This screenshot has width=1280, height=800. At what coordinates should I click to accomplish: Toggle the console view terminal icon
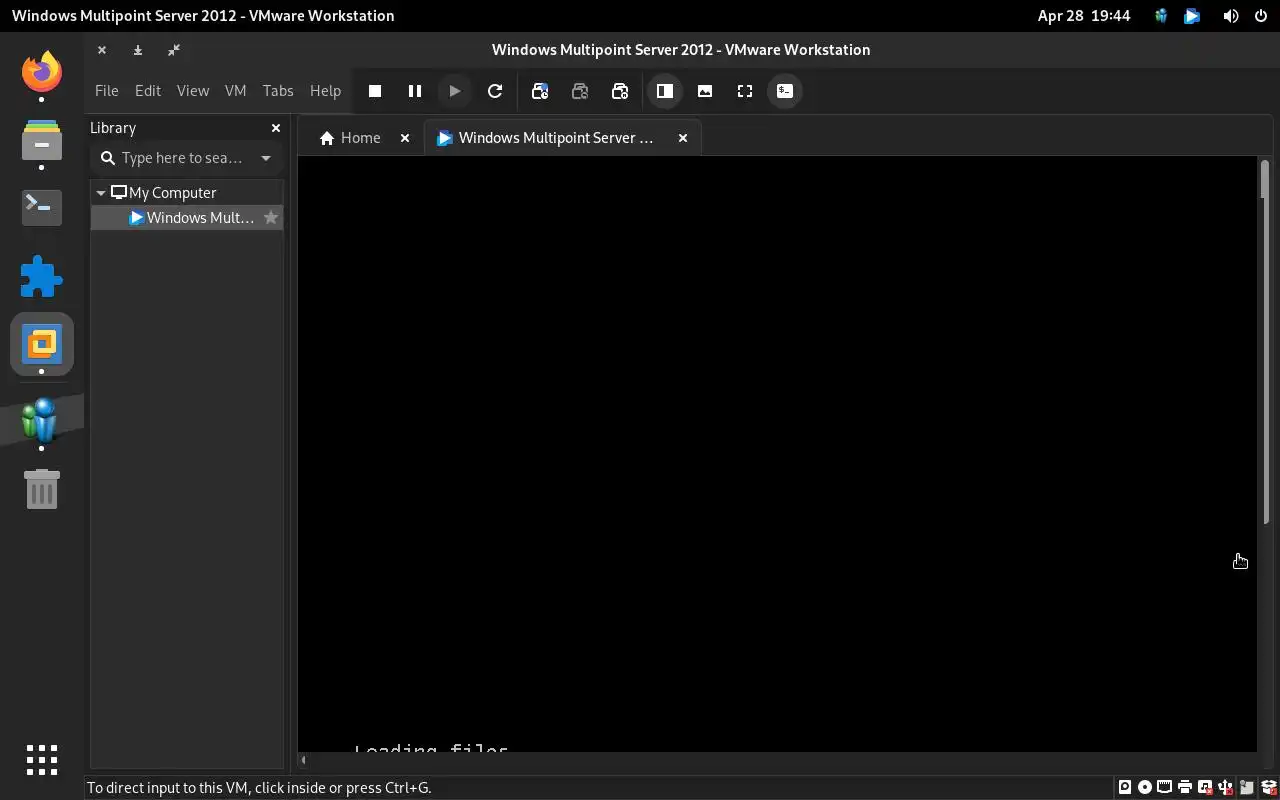785,91
